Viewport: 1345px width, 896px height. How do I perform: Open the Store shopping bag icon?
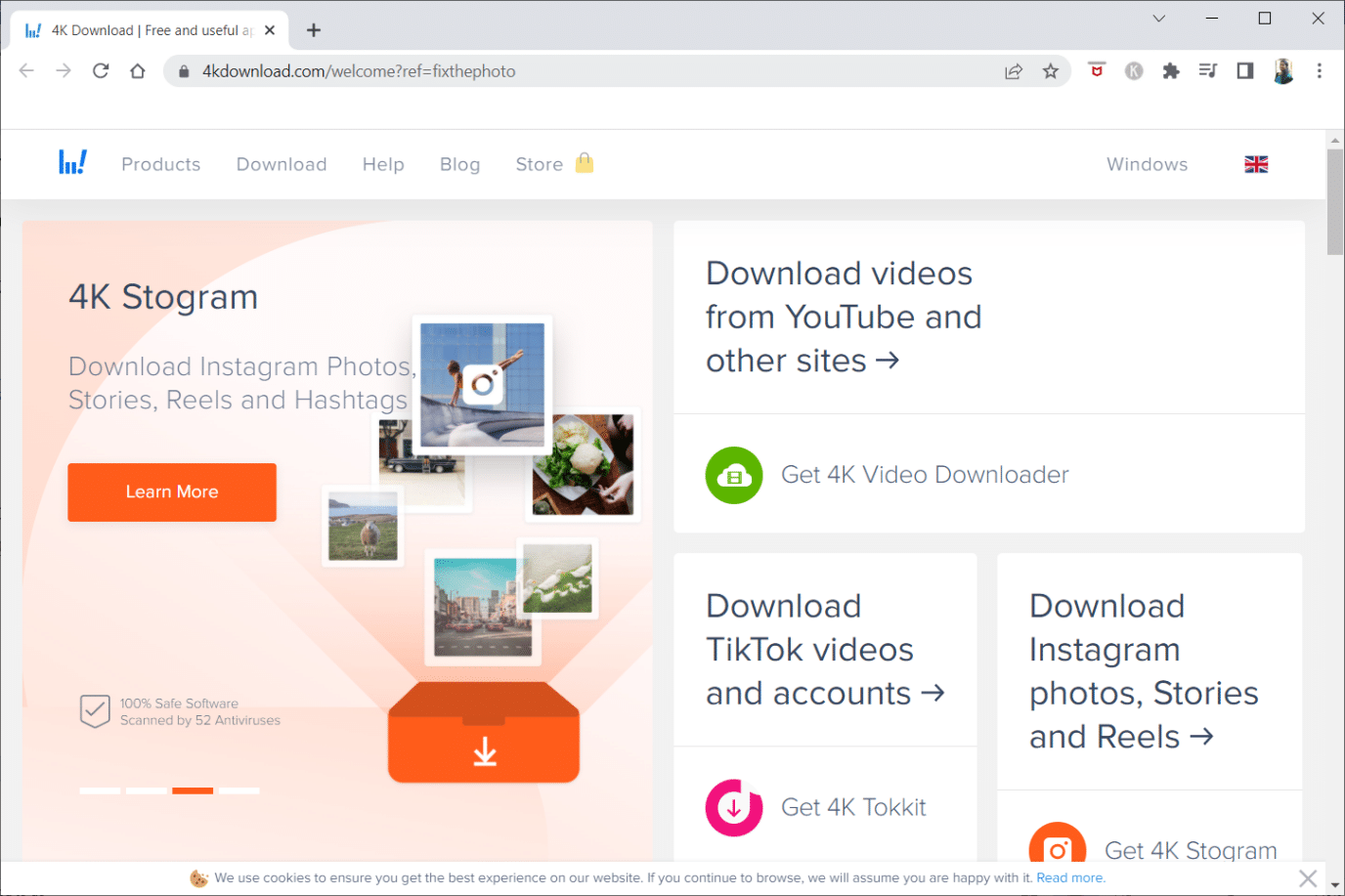585,162
